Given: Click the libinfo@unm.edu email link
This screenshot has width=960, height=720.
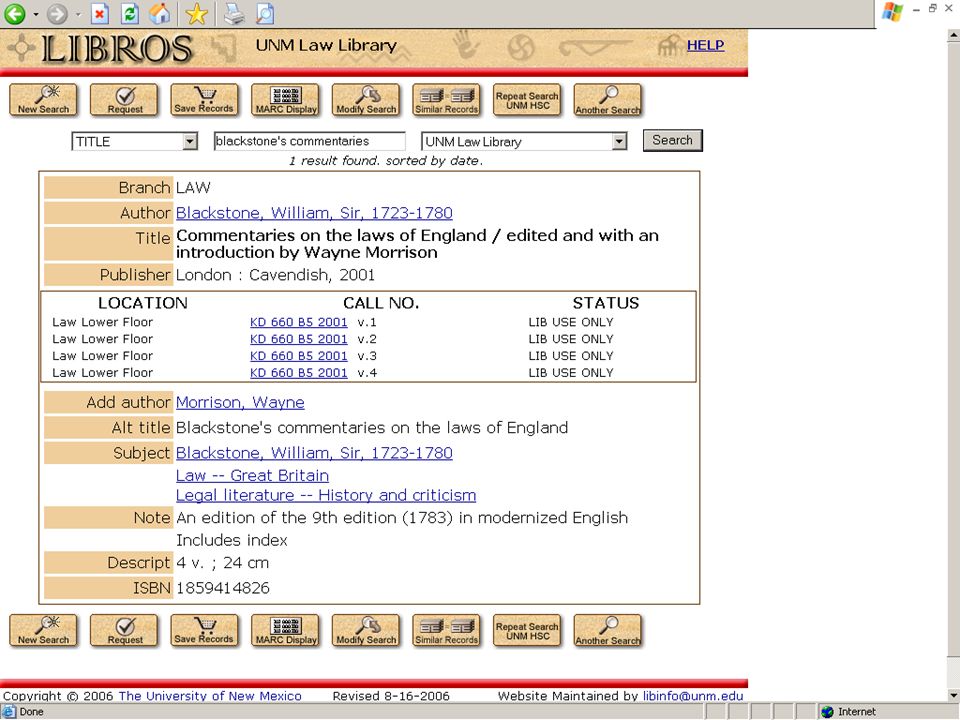Looking at the screenshot, I should [693, 696].
